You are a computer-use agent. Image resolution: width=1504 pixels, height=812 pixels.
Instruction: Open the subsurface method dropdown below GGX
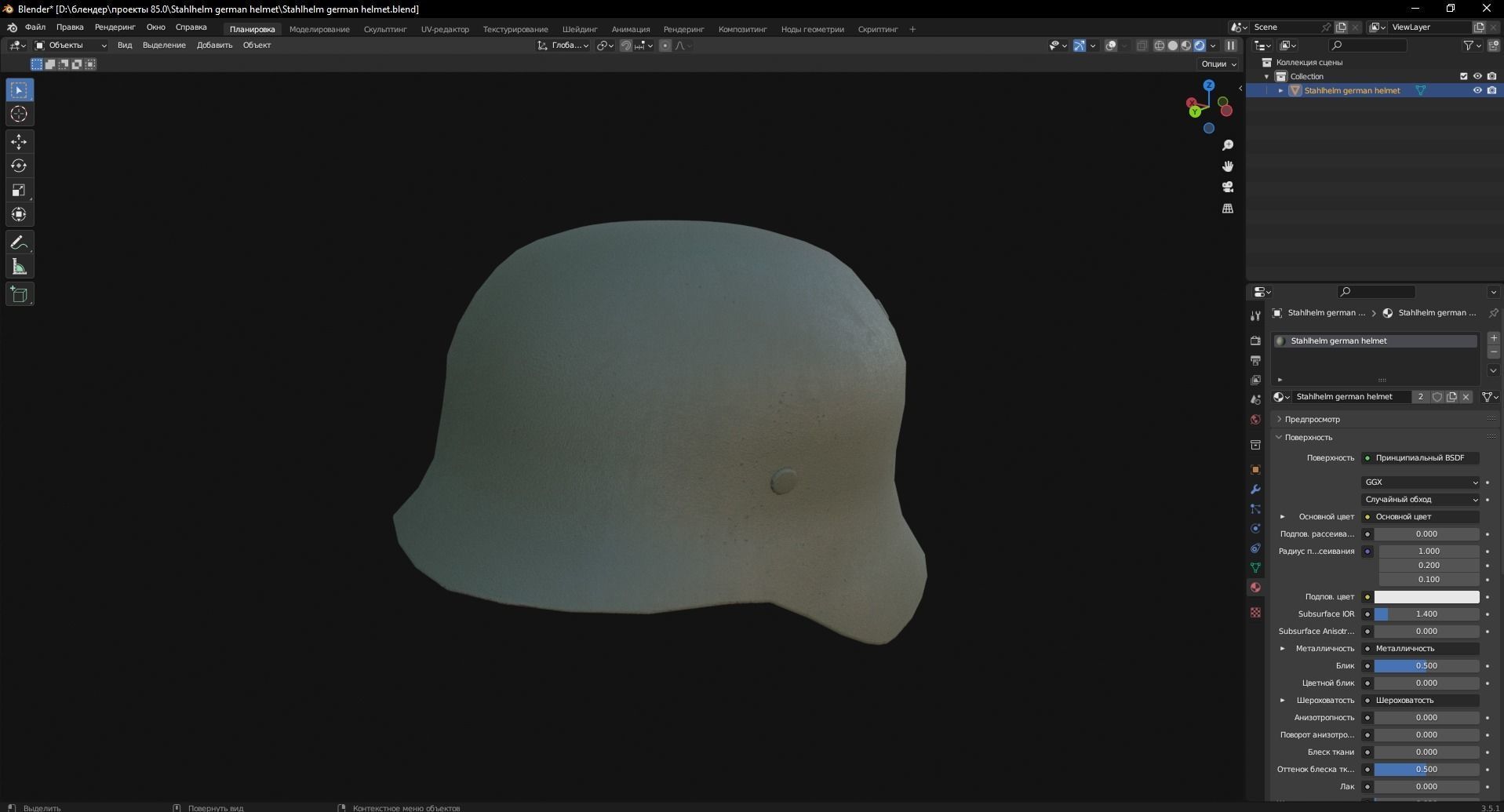coord(1421,500)
